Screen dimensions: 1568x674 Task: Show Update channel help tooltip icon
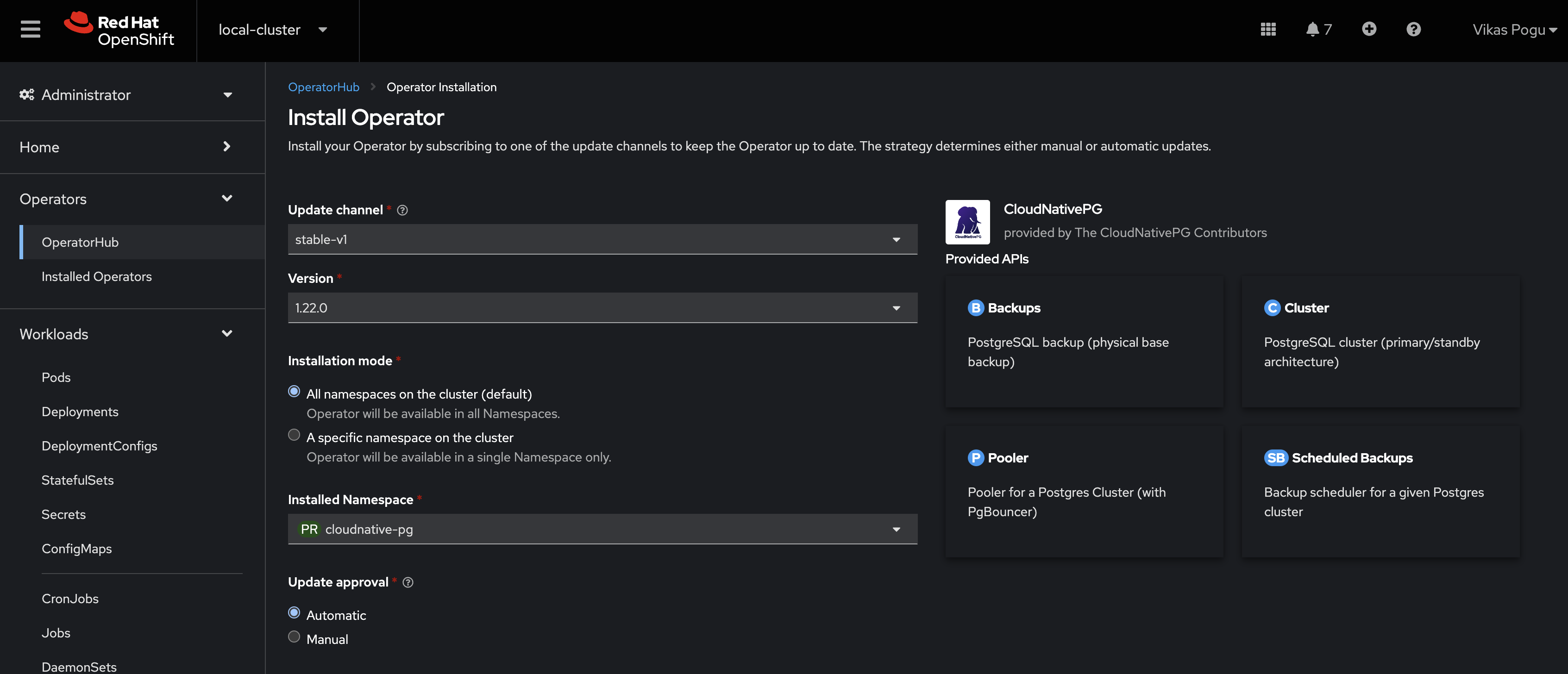[x=402, y=210]
